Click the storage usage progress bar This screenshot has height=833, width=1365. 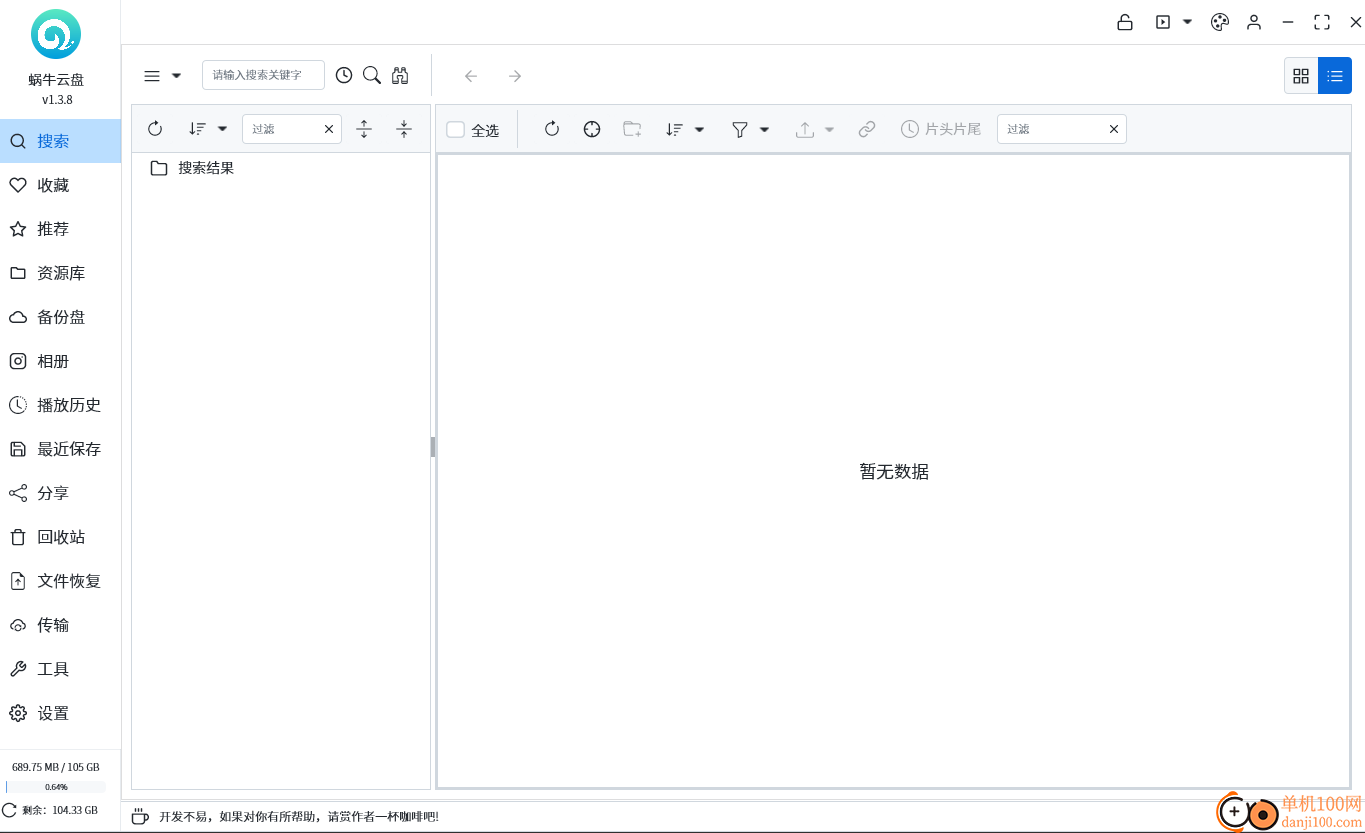click(56, 787)
